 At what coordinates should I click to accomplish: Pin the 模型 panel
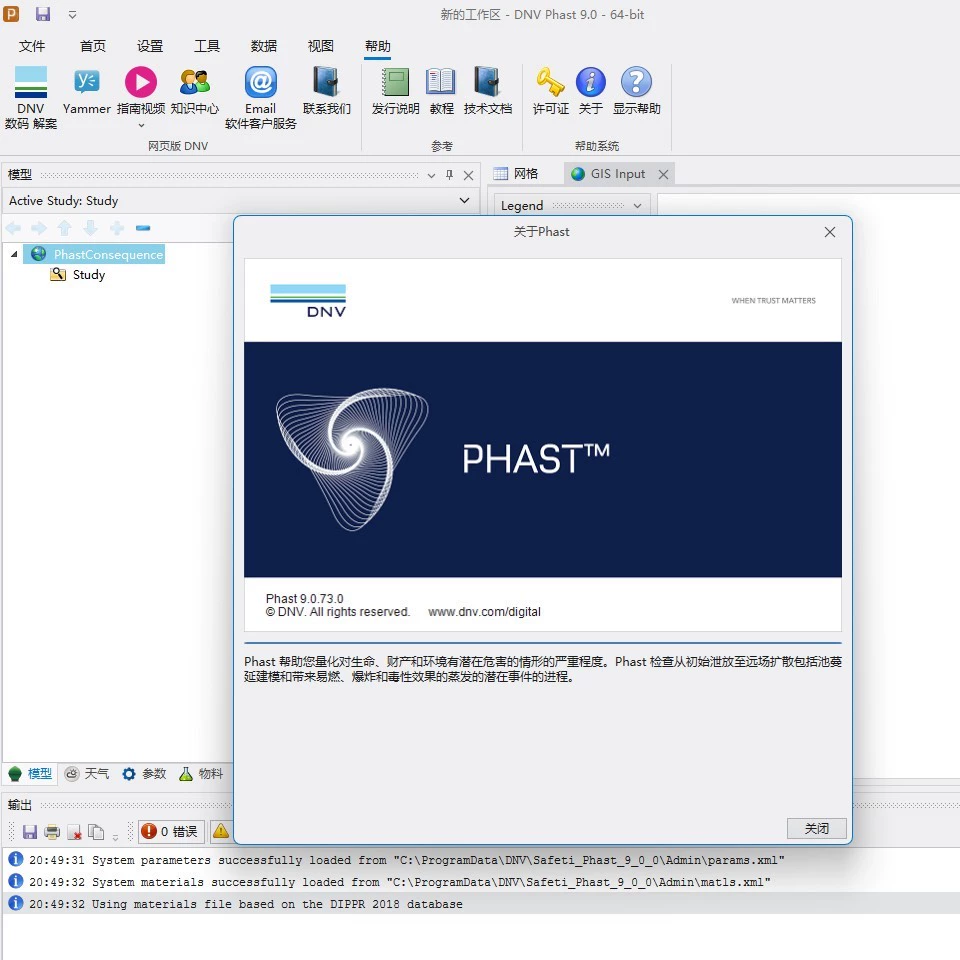coord(449,175)
